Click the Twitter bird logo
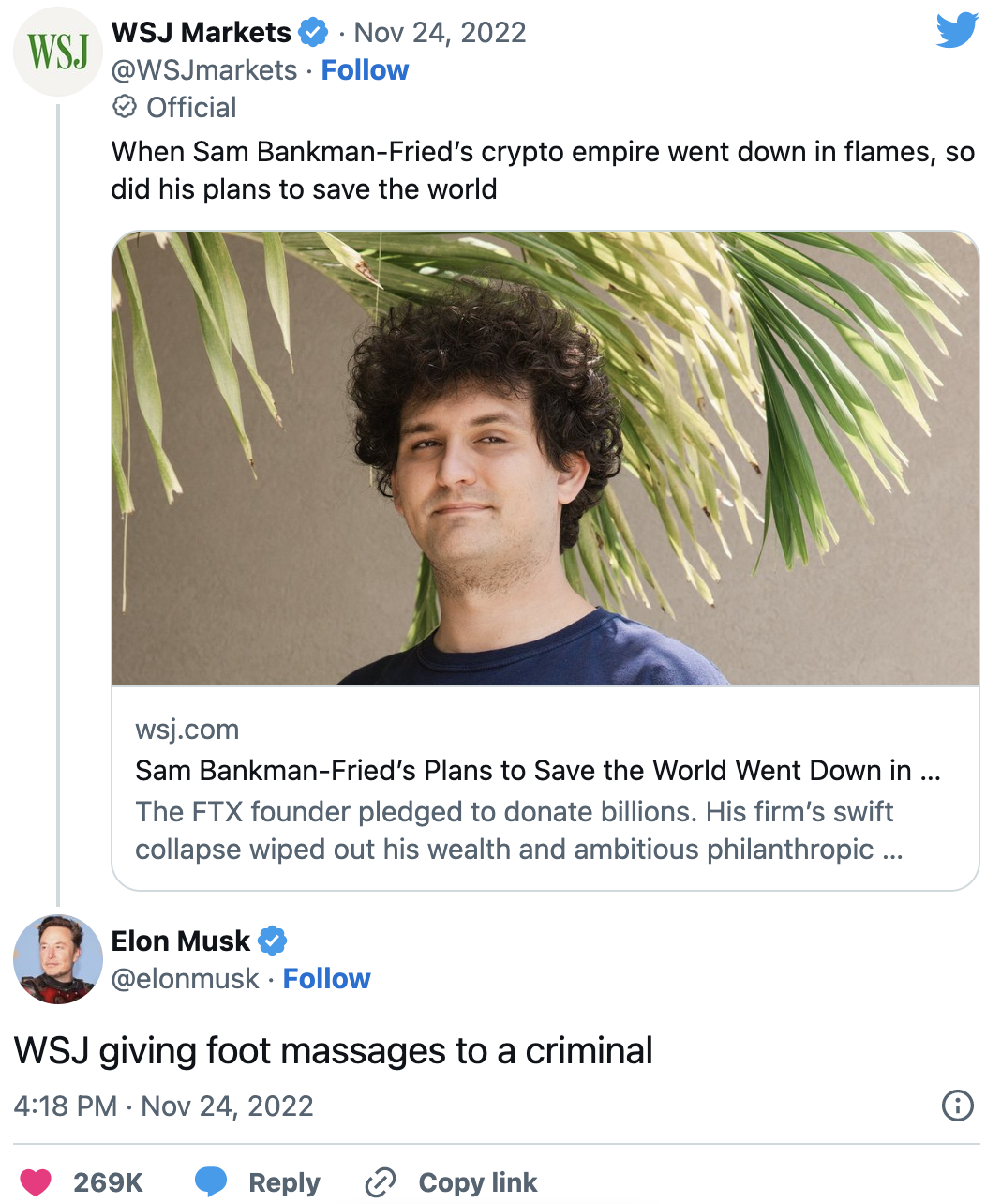The height and width of the screenshot is (1204, 1001). coord(957,30)
